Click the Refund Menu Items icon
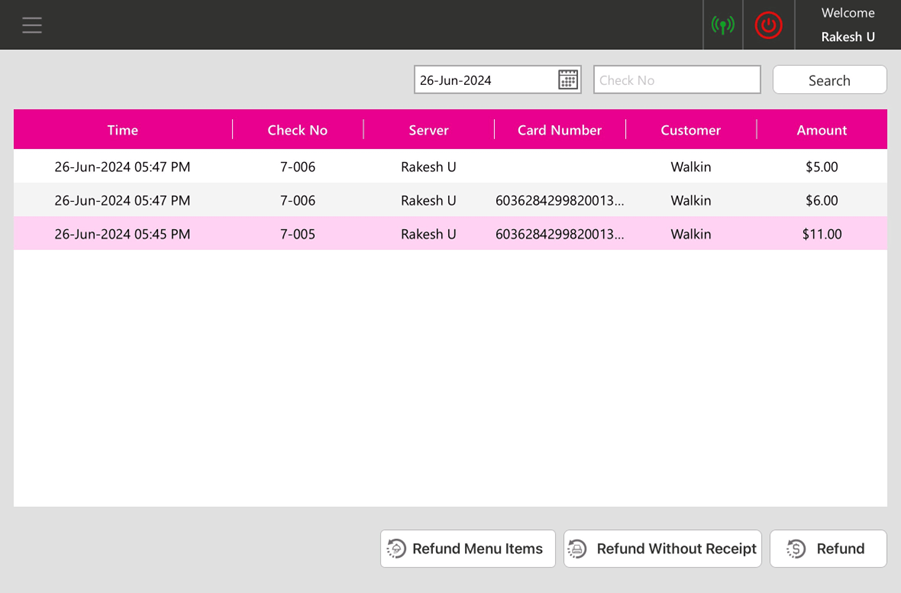Viewport: 901px width, 593px height. [397, 548]
